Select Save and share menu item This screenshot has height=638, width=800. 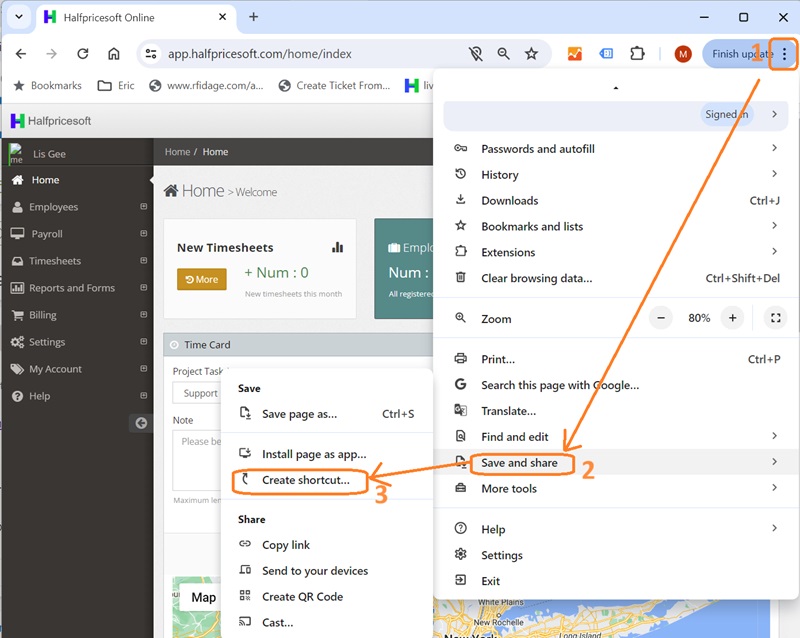[521, 463]
